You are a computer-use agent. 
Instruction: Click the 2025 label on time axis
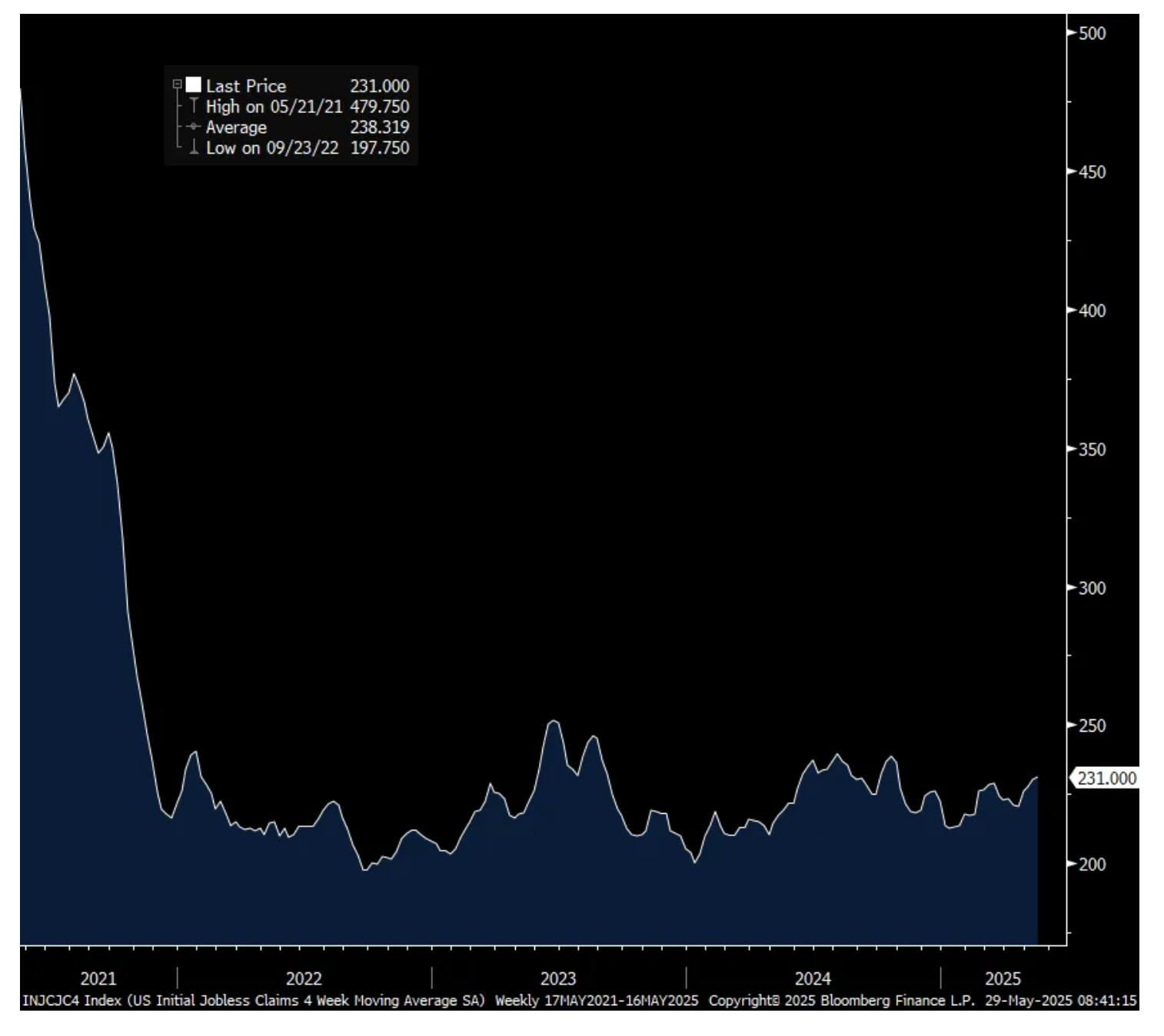pos(1003,978)
